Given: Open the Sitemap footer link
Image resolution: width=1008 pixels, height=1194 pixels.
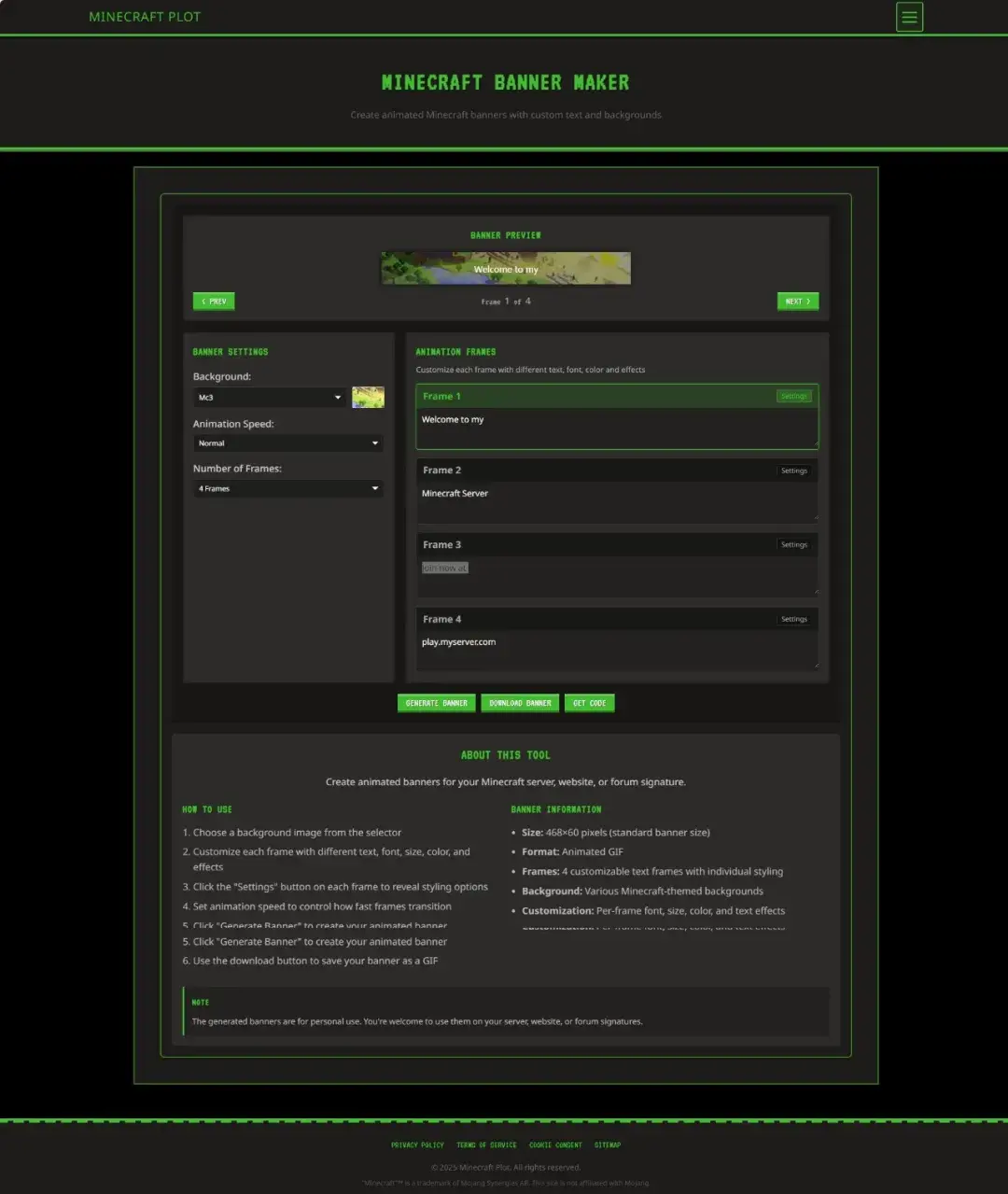Looking at the screenshot, I should [608, 1145].
